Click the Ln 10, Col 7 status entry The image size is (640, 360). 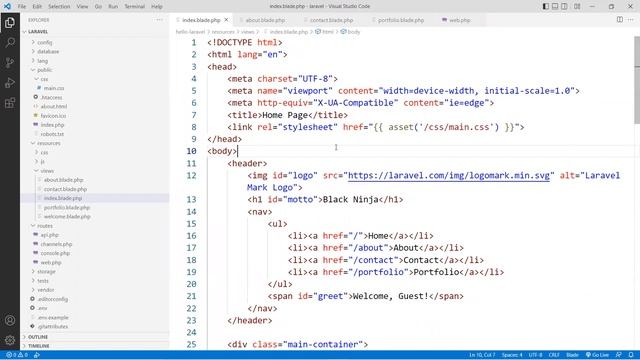tap(482, 355)
